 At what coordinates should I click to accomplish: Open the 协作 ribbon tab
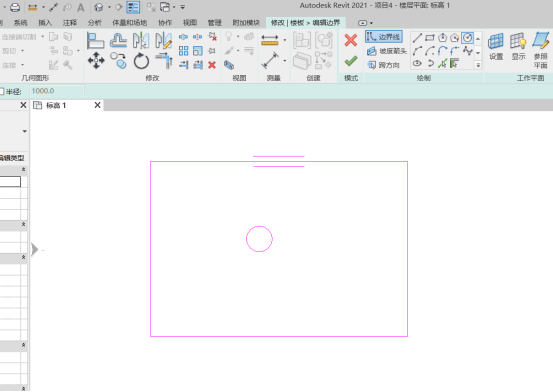click(165, 23)
